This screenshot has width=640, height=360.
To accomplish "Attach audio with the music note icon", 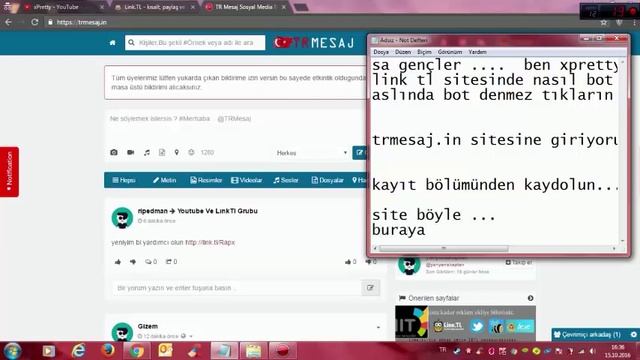I will [147, 152].
